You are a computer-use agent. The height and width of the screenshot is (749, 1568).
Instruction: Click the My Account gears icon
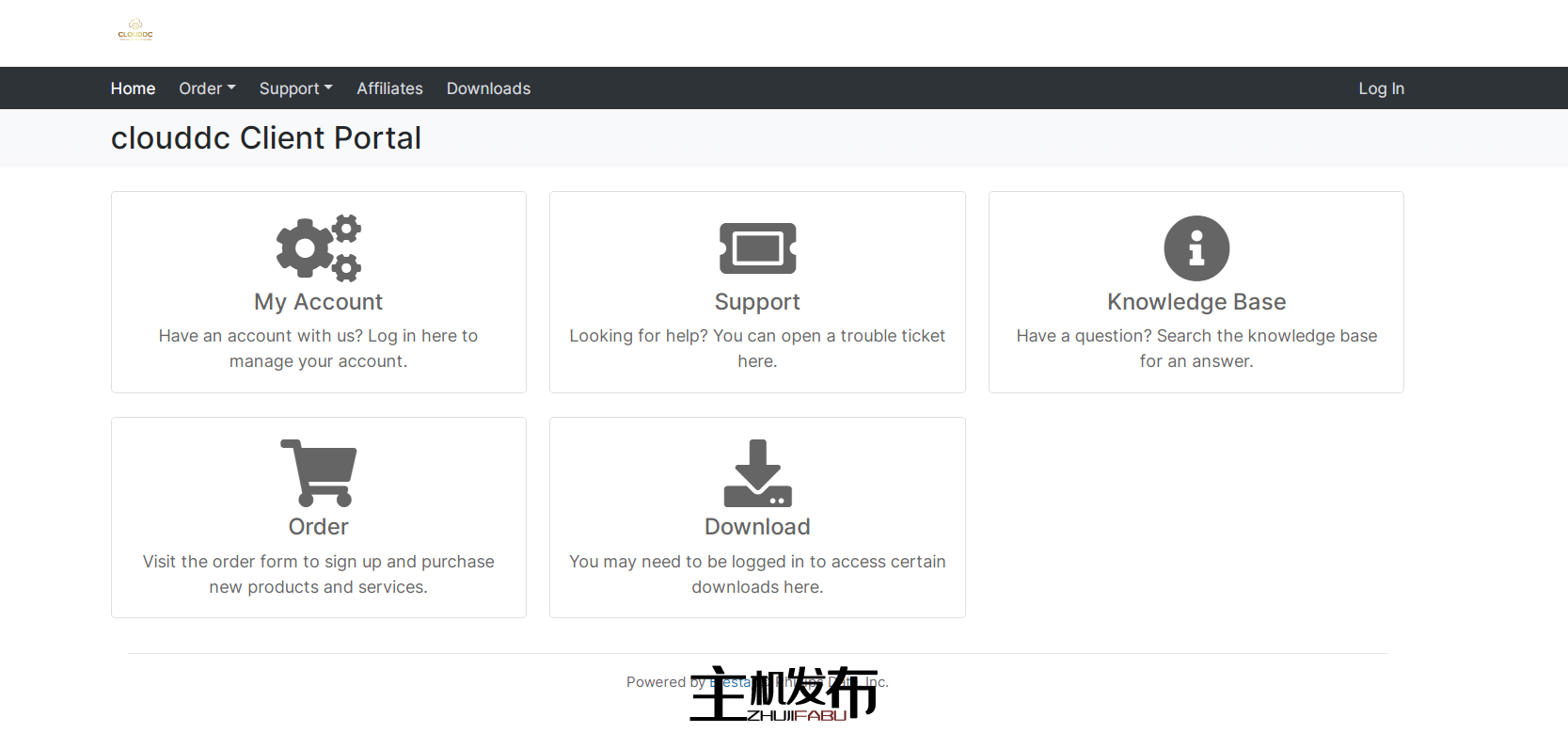(x=318, y=247)
